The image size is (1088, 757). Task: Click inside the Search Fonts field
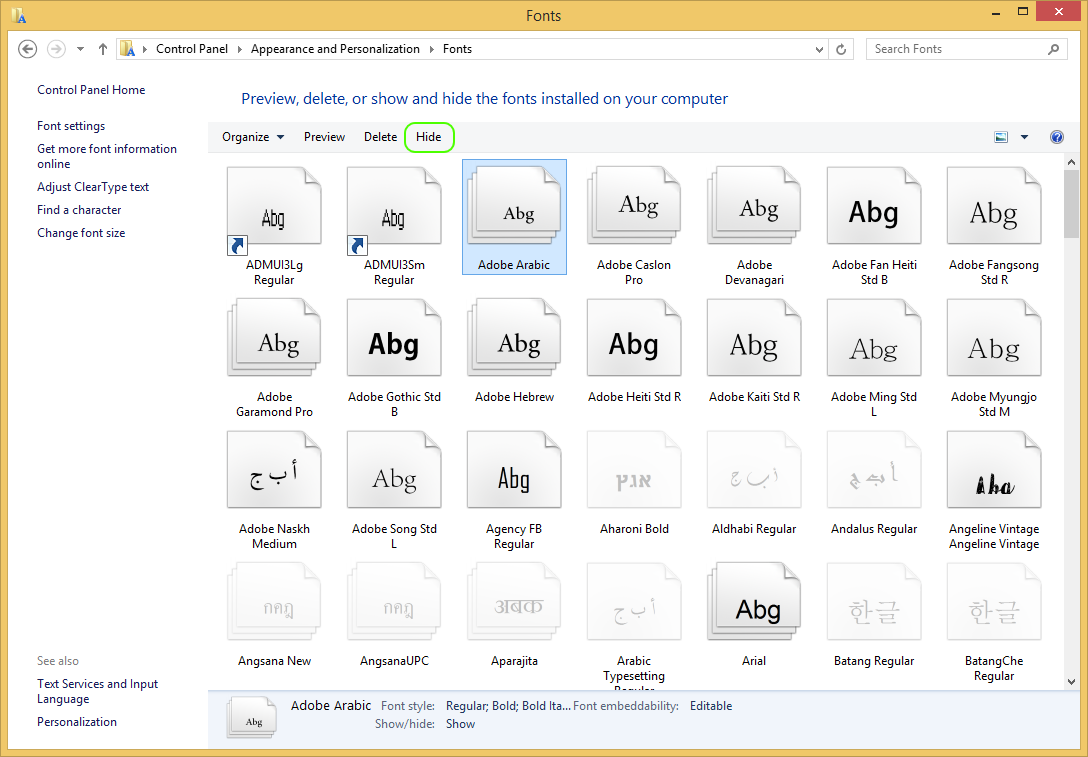point(950,48)
